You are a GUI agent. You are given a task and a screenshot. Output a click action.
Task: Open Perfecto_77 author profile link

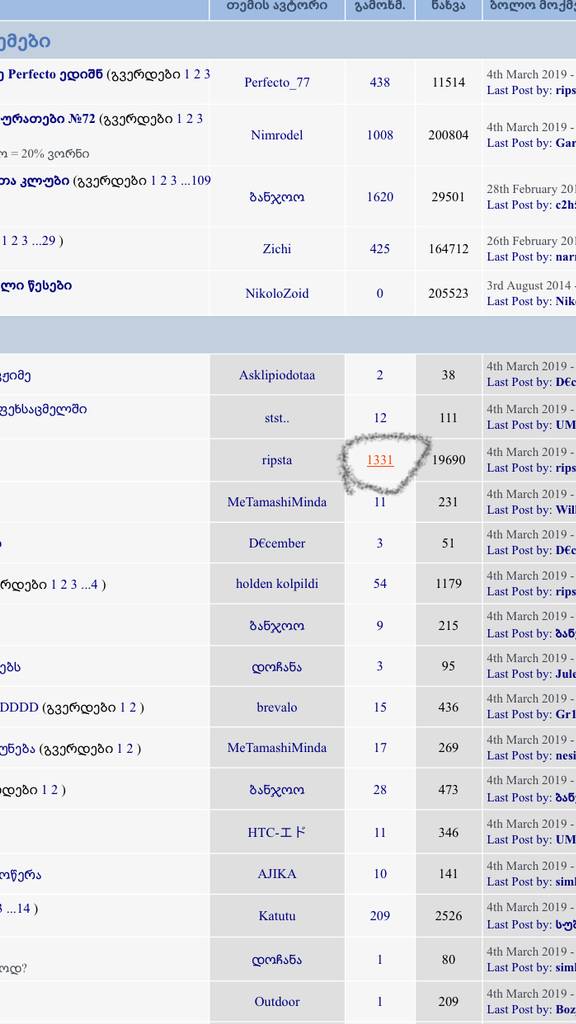pyautogui.click(x=277, y=82)
